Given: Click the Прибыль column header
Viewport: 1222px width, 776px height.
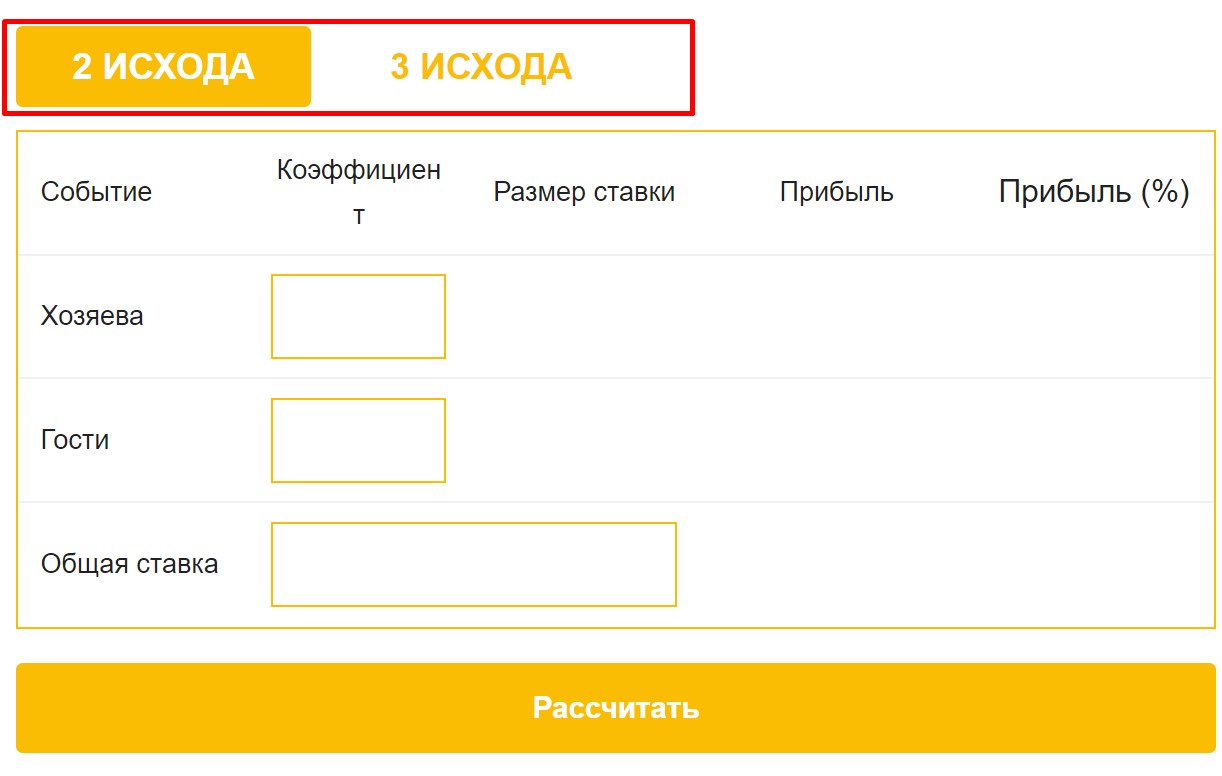Looking at the screenshot, I should pos(836,192).
